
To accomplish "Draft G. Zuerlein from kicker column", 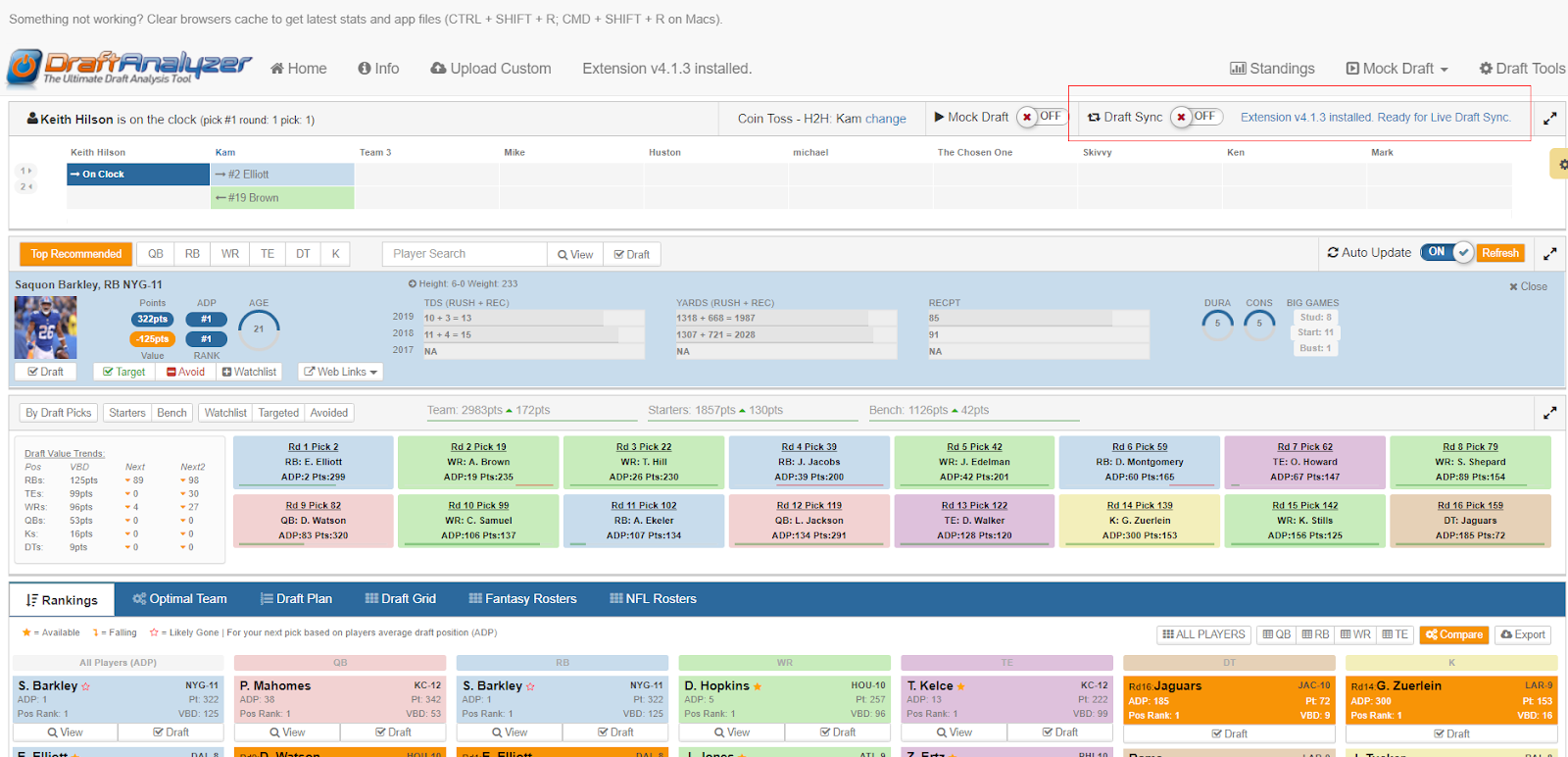I will click(1451, 733).
